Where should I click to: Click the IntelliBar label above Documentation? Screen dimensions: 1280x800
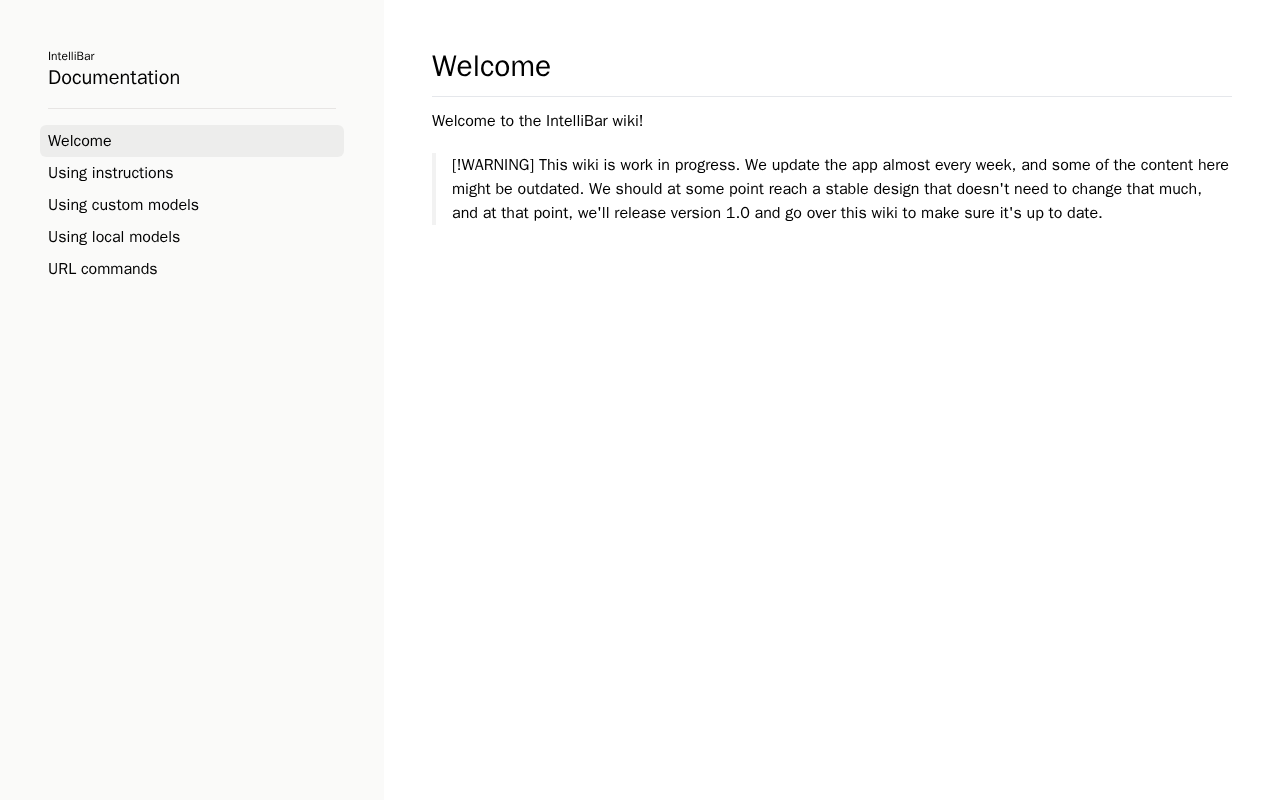71,56
